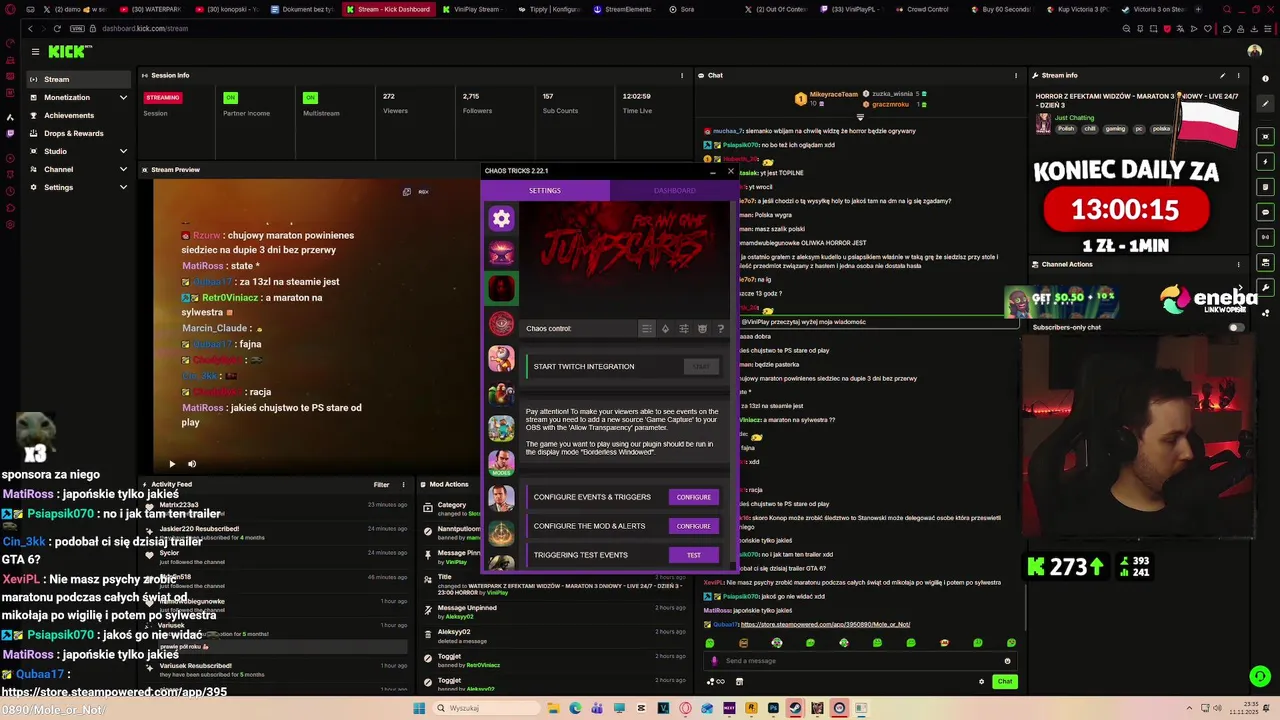The width and height of the screenshot is (1280, 720).
Task: Select the highlighted red horror game icon
Action: 501,288
